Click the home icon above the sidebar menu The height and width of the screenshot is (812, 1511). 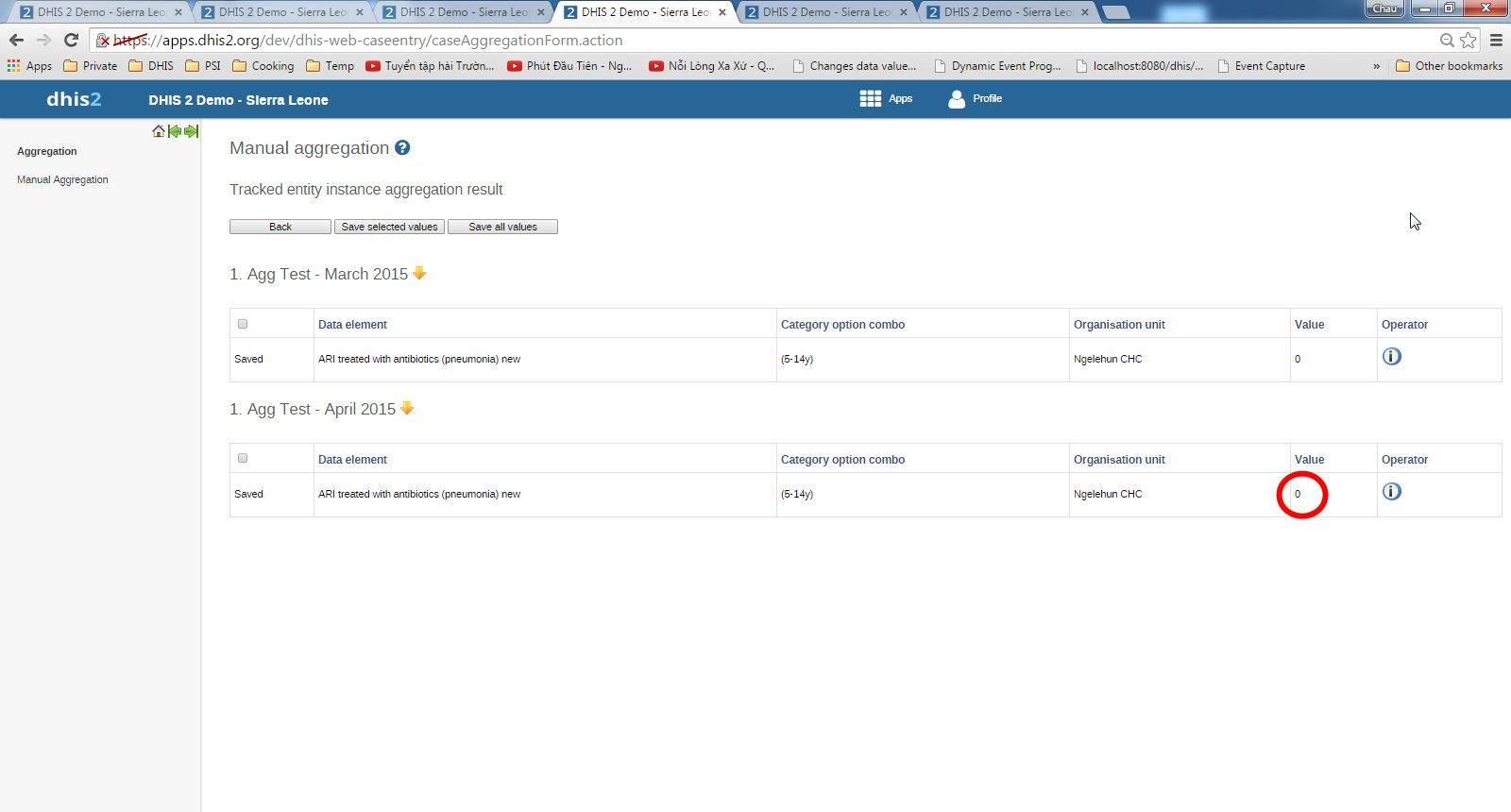158,131
